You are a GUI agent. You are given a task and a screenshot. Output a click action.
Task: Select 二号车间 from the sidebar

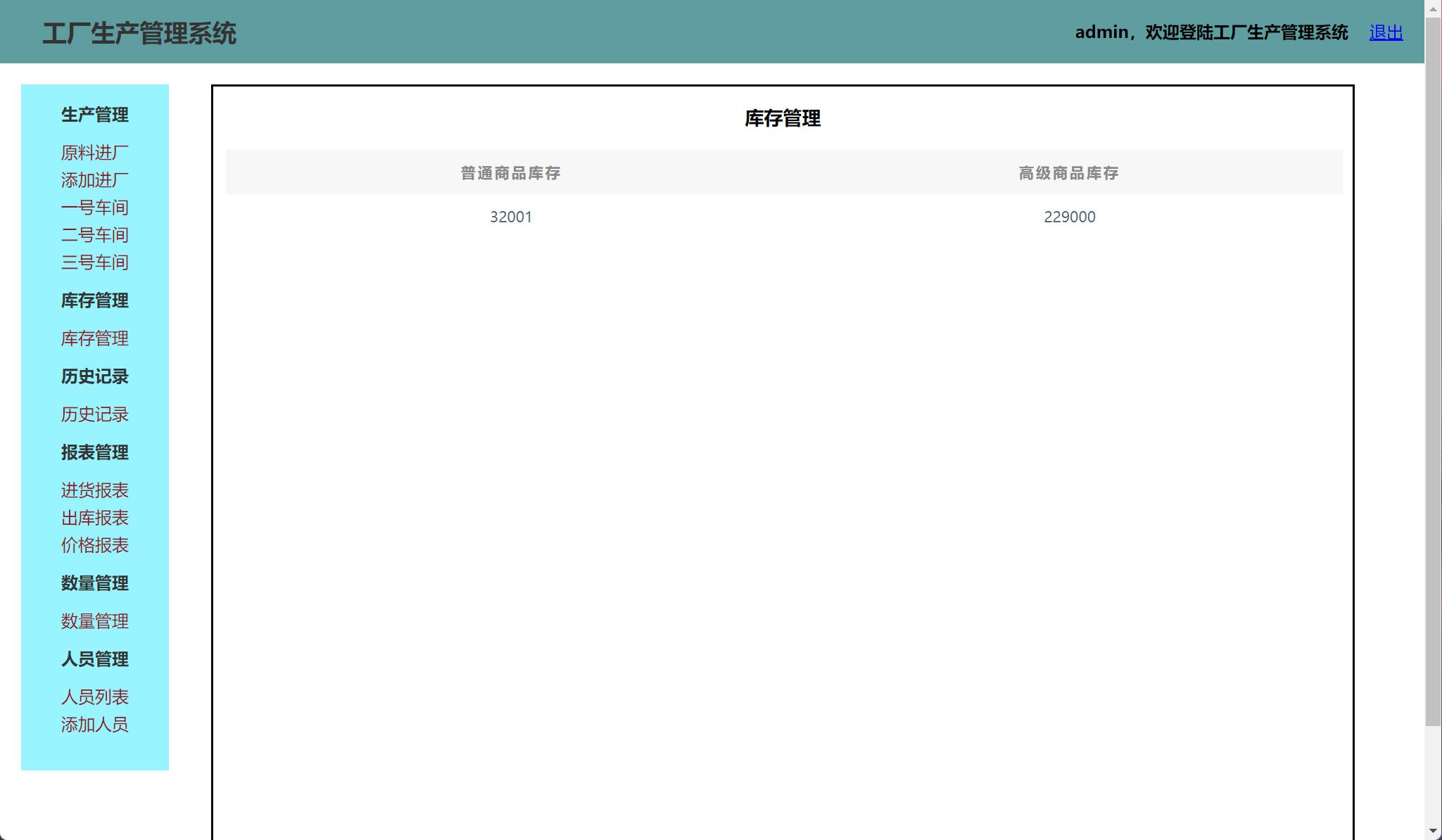94,234
